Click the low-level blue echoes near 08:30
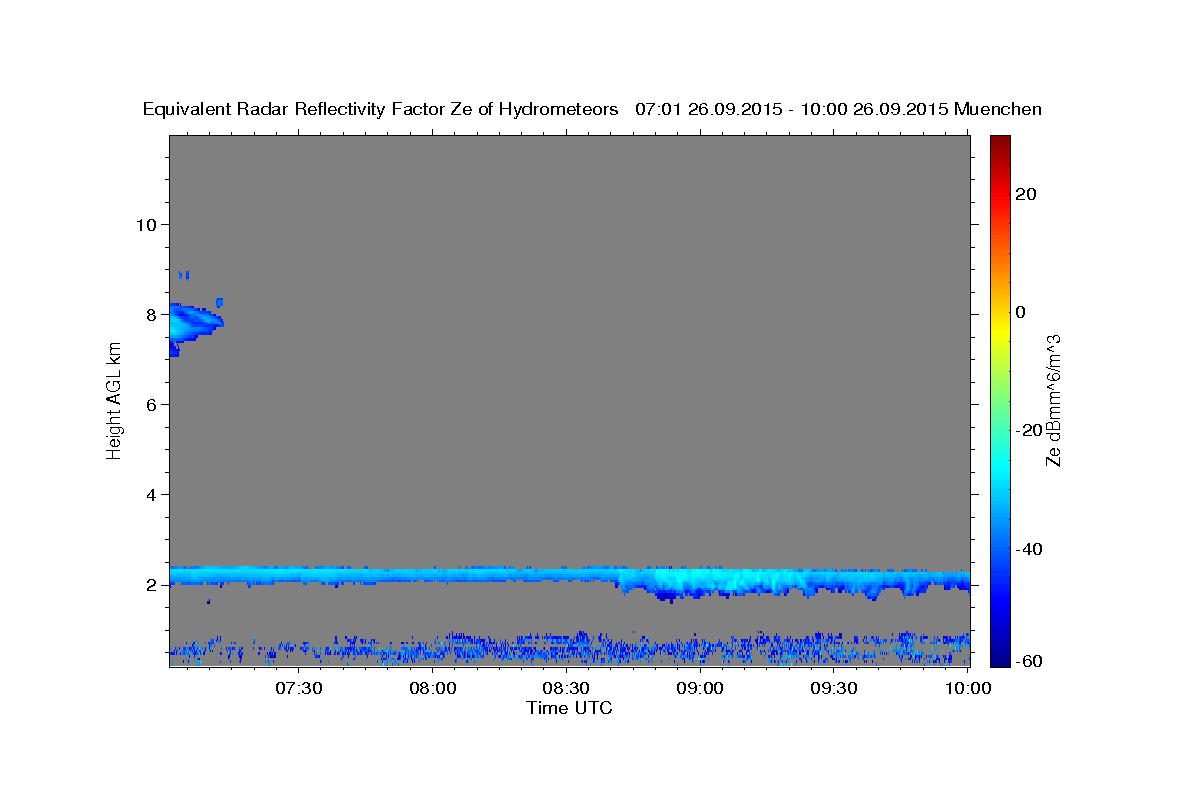 pos(566,649)
